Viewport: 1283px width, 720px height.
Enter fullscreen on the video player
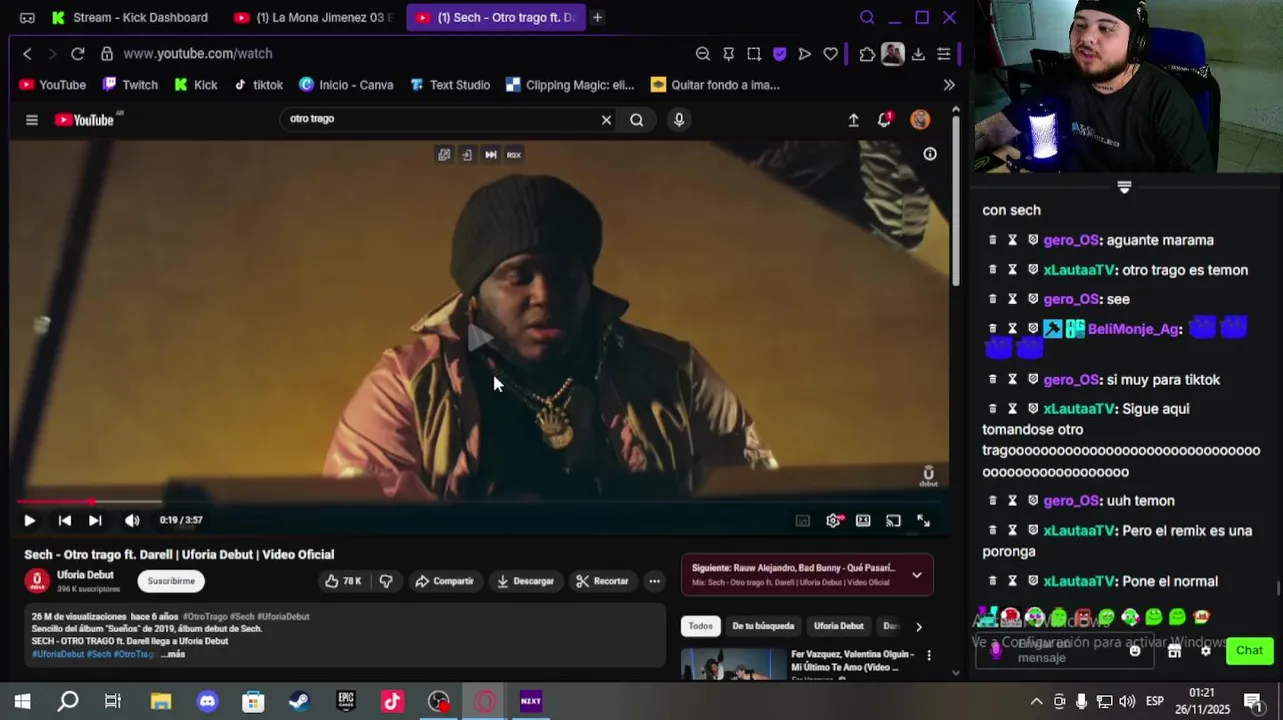point(923,520)
